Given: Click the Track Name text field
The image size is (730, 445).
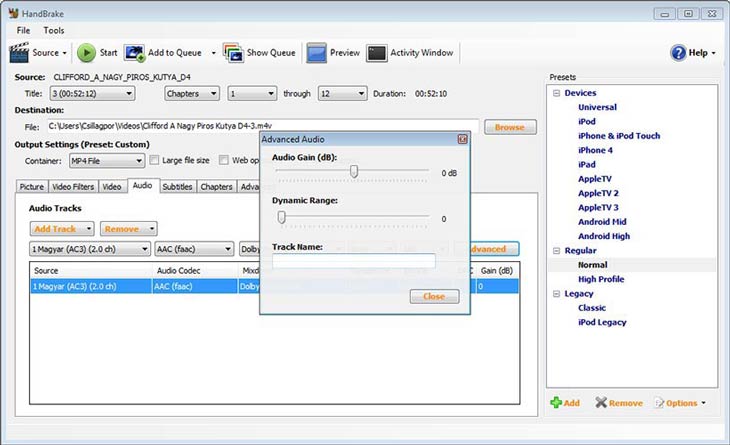Looking at the screenshot, I should [354, 261].
